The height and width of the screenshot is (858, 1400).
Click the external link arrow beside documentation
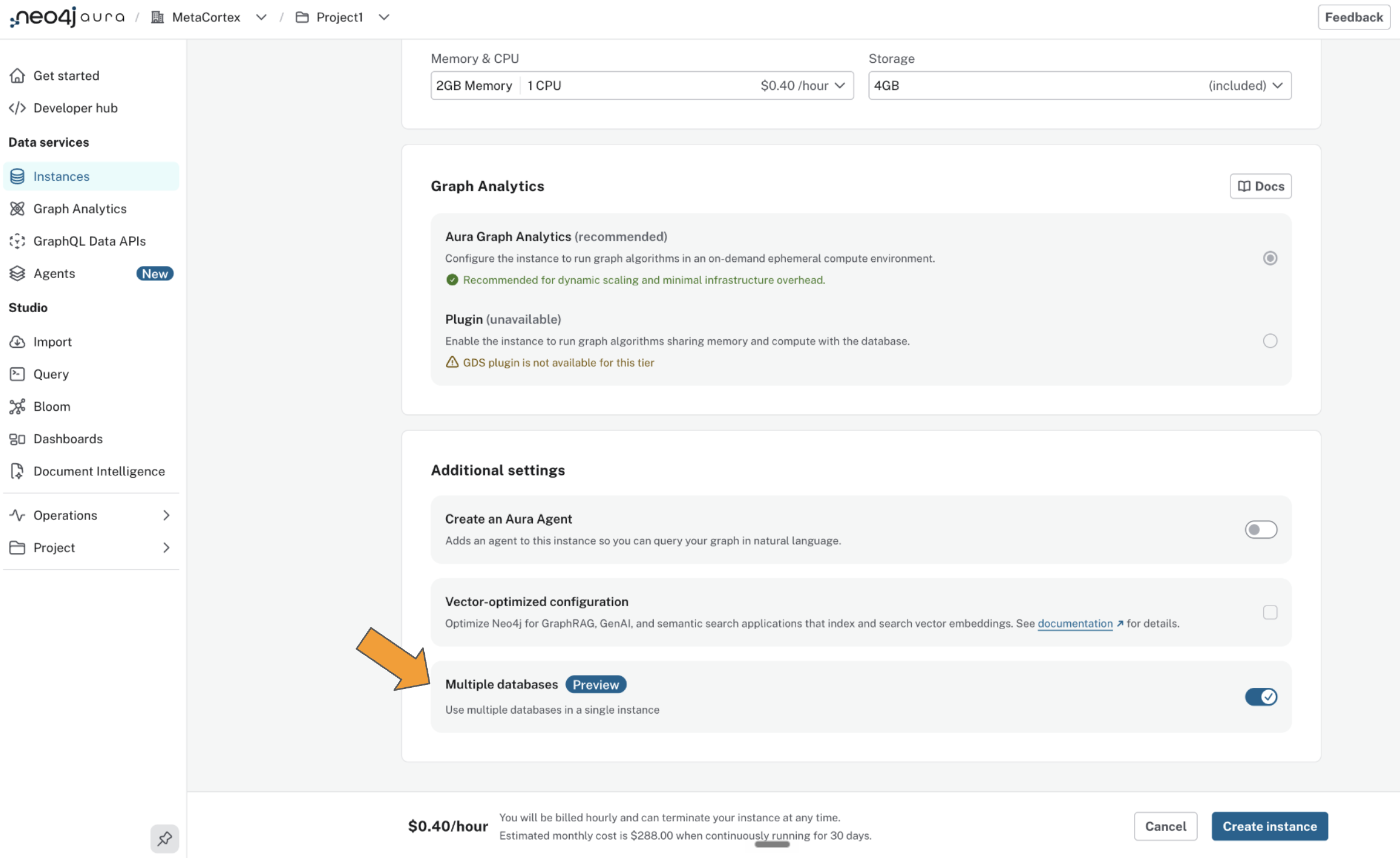pyautogui.click(x=1120, y=623)
